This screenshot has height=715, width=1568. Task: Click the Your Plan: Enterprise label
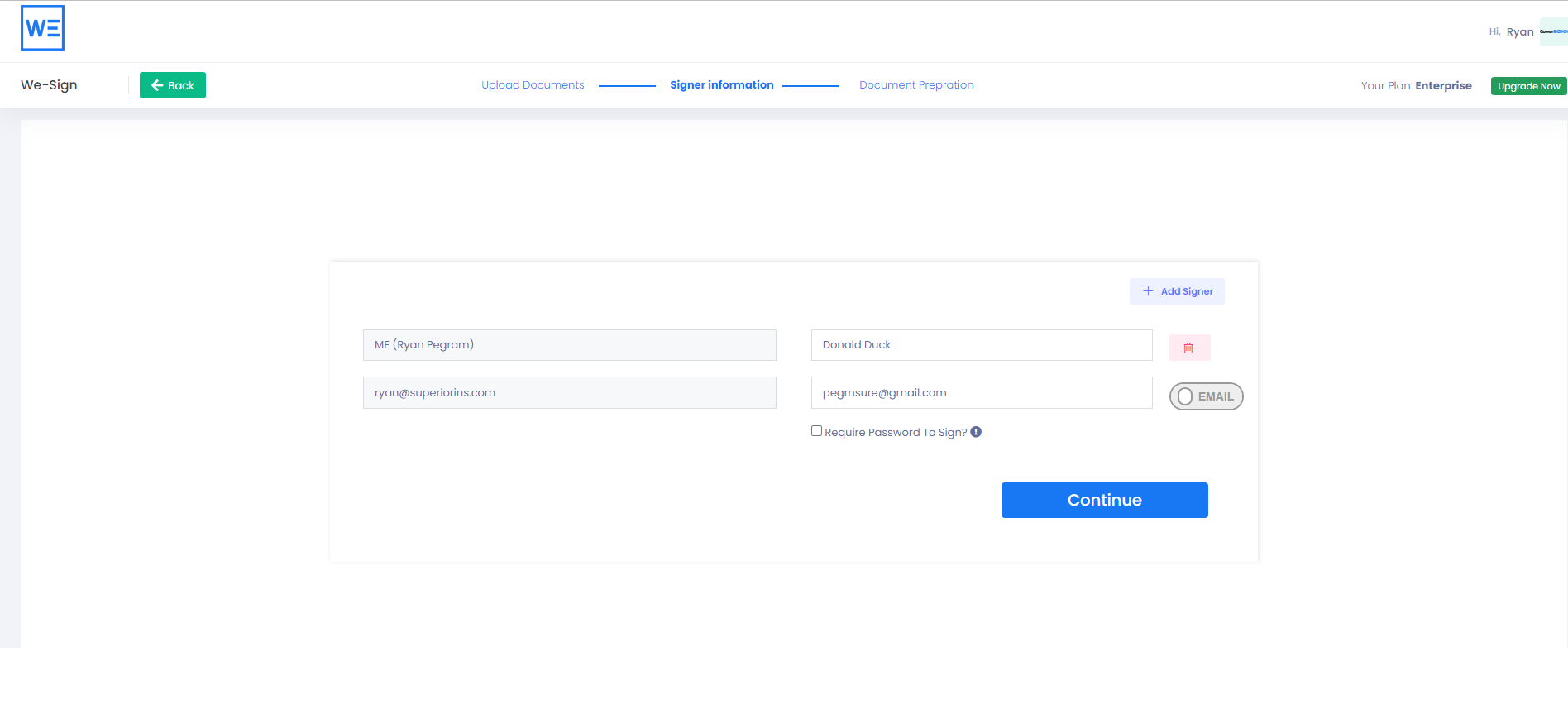pos(1416,86)
